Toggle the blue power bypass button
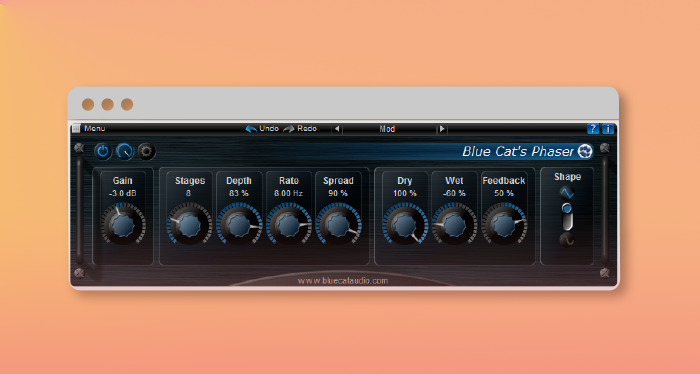 click(x=103, y=152)
